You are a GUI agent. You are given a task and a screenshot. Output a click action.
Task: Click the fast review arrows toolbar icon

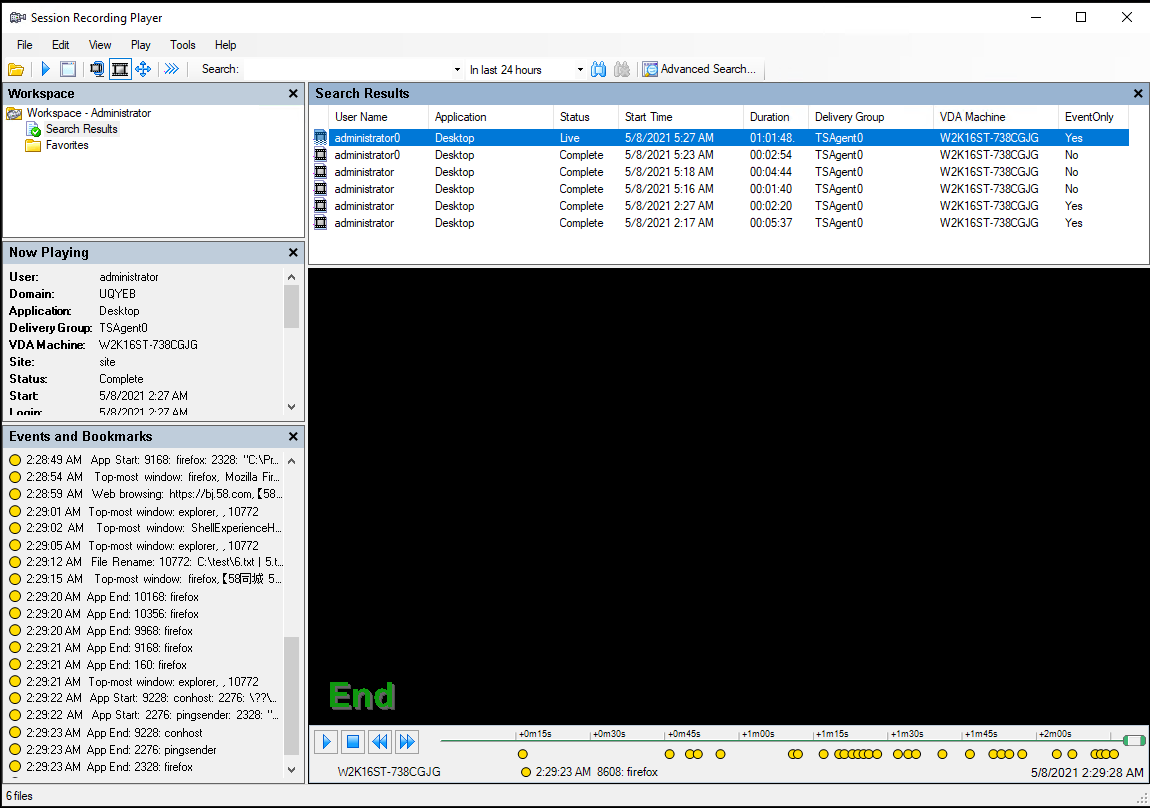171,69
